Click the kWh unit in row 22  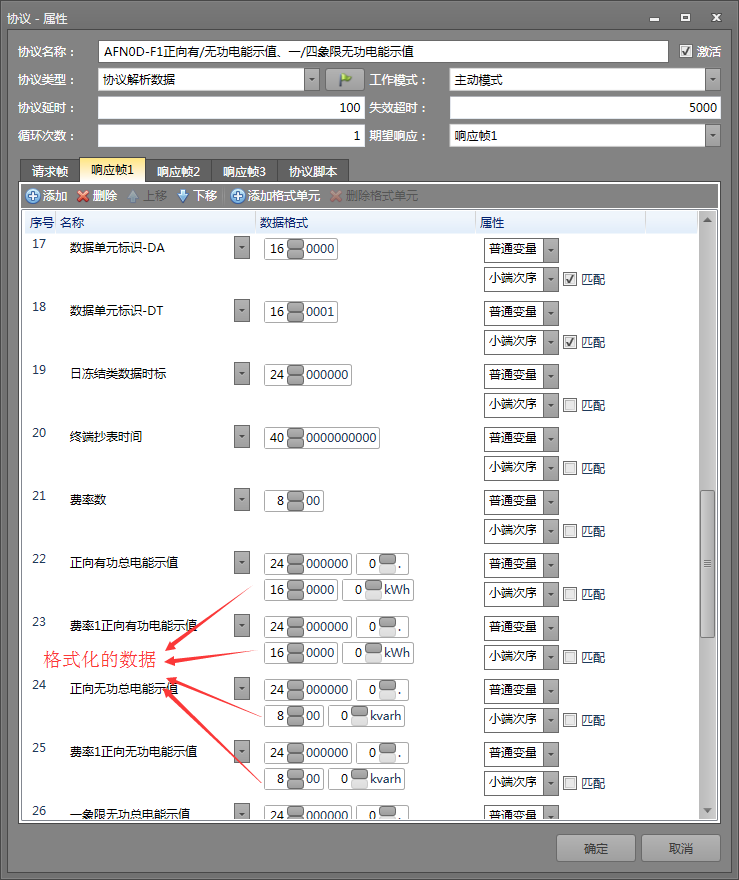pos(397,589)
